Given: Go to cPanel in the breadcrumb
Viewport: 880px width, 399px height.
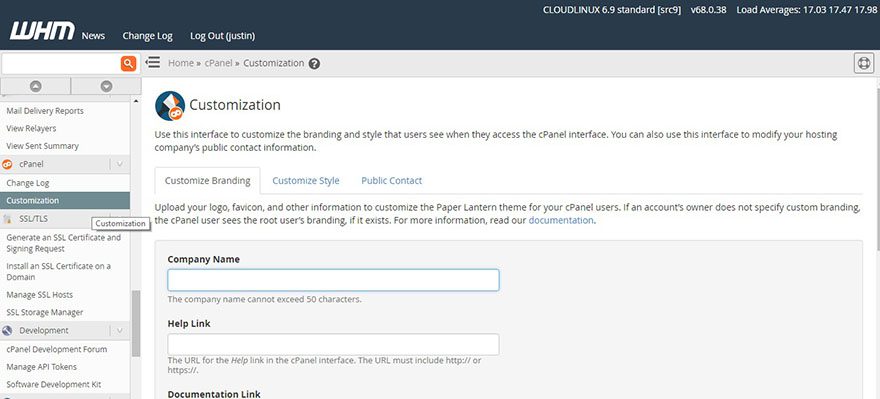Looking at the screenshot, I should pyautogui.click(x=218, y=63).
